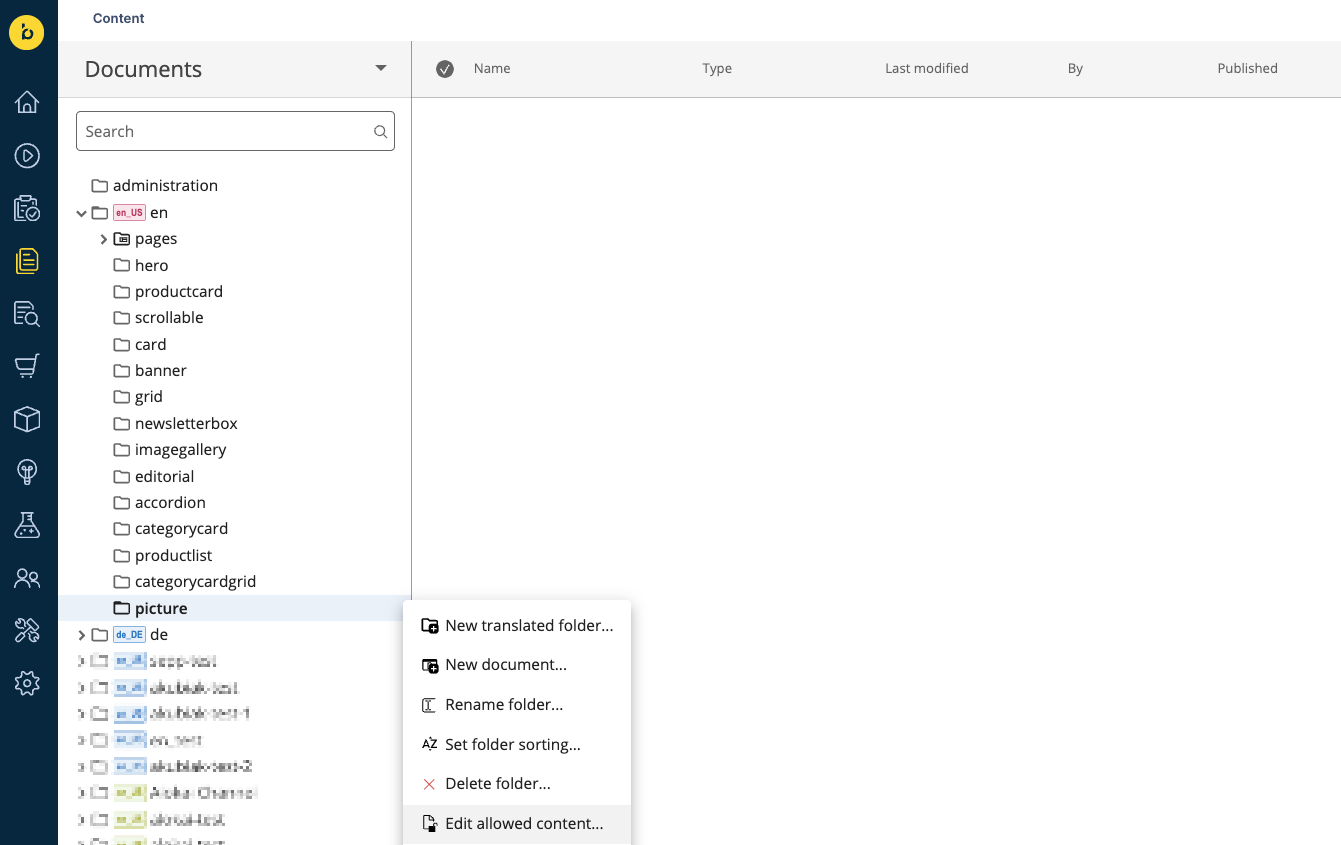1341x845 pixels.
Task: Select the grid folder
Action: [148, 397]
